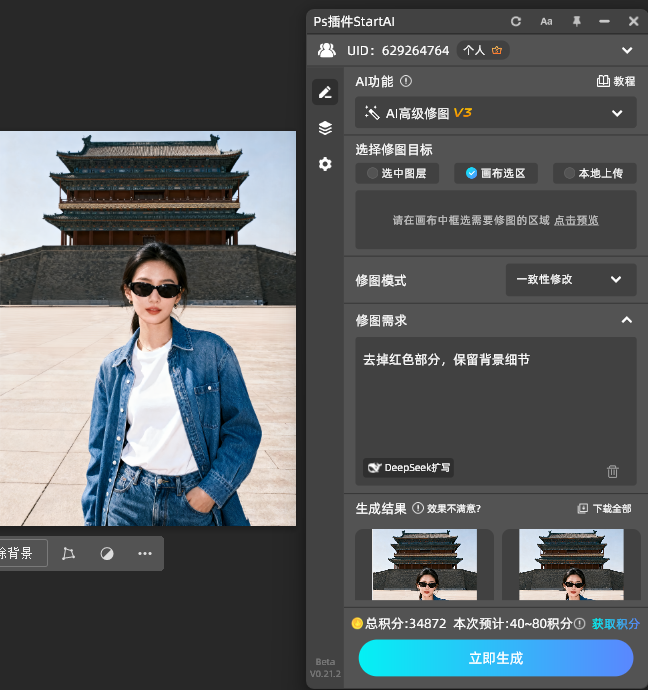The height and width of the screenshot is (690, 648).
Task: Click the 立即生成 button
Action: click(496, 658)
